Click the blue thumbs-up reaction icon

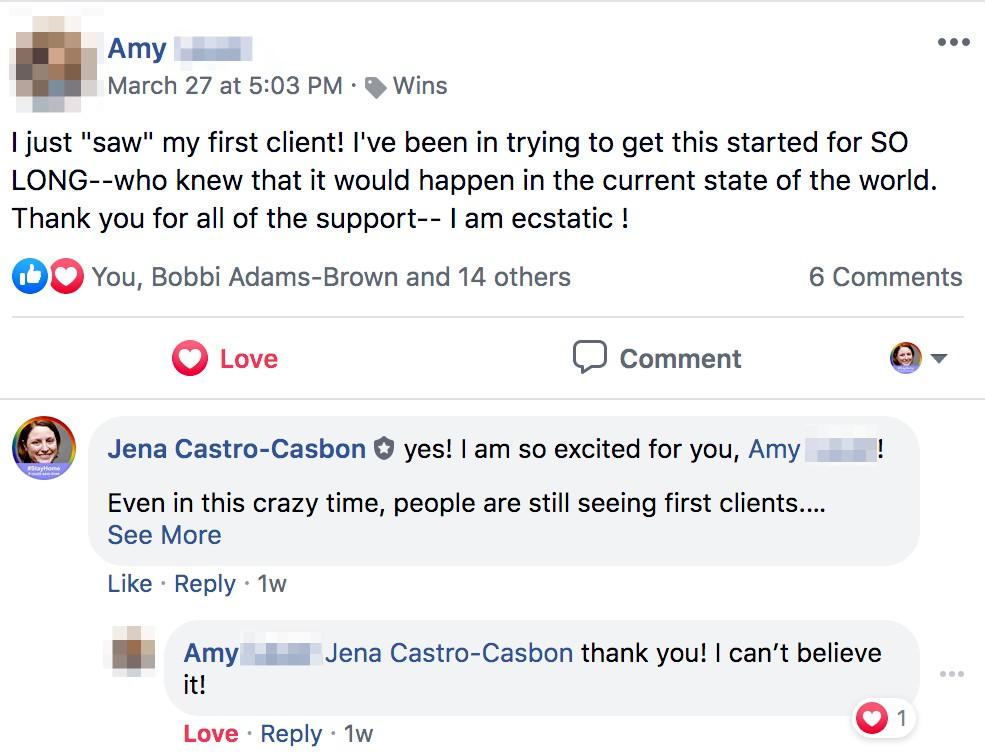click(x=29, y=277)
